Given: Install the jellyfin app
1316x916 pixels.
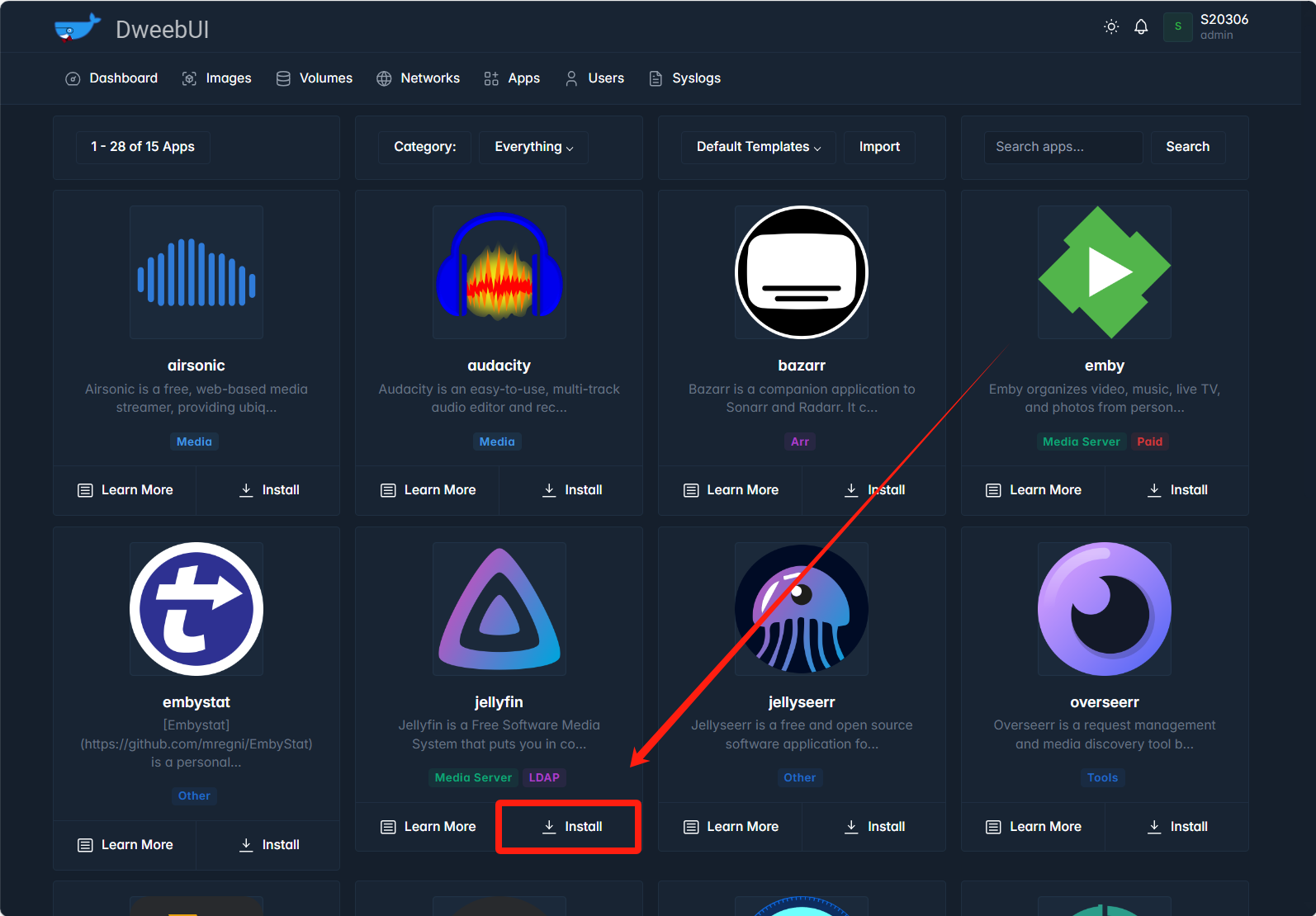Looking at the screenshot, I should 571,827.
